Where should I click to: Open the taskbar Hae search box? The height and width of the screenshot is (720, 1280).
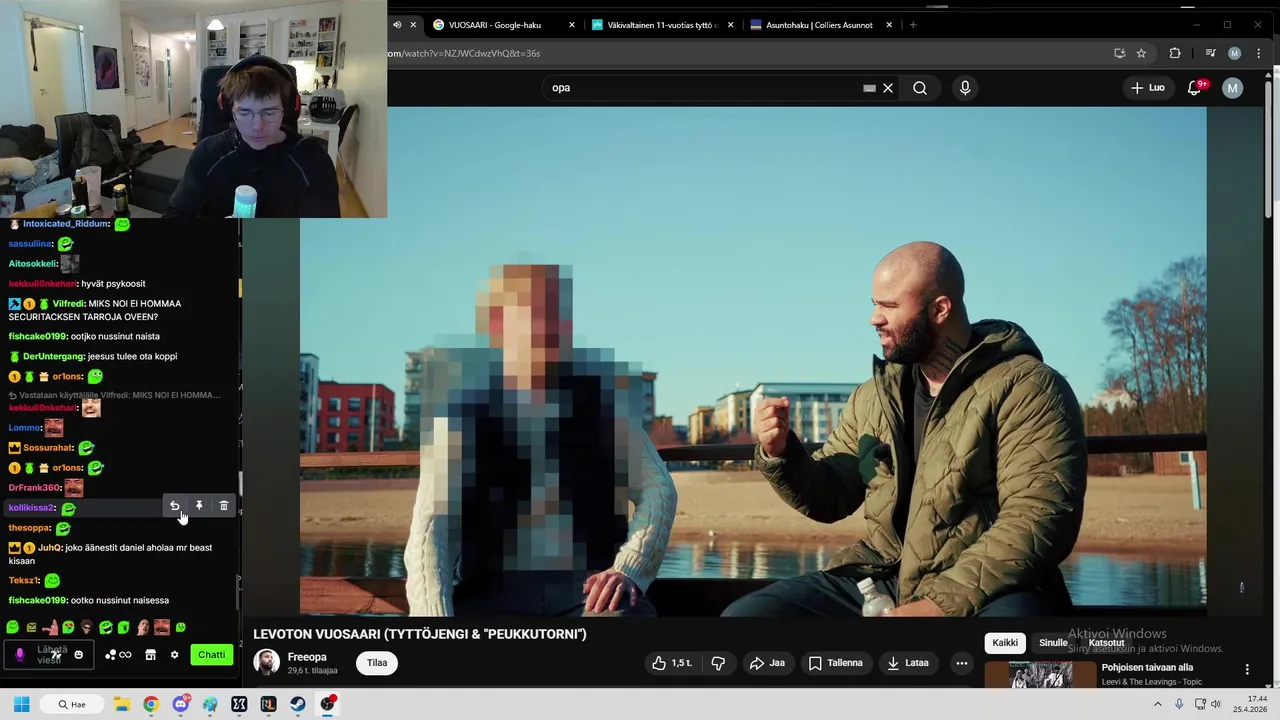72,704
